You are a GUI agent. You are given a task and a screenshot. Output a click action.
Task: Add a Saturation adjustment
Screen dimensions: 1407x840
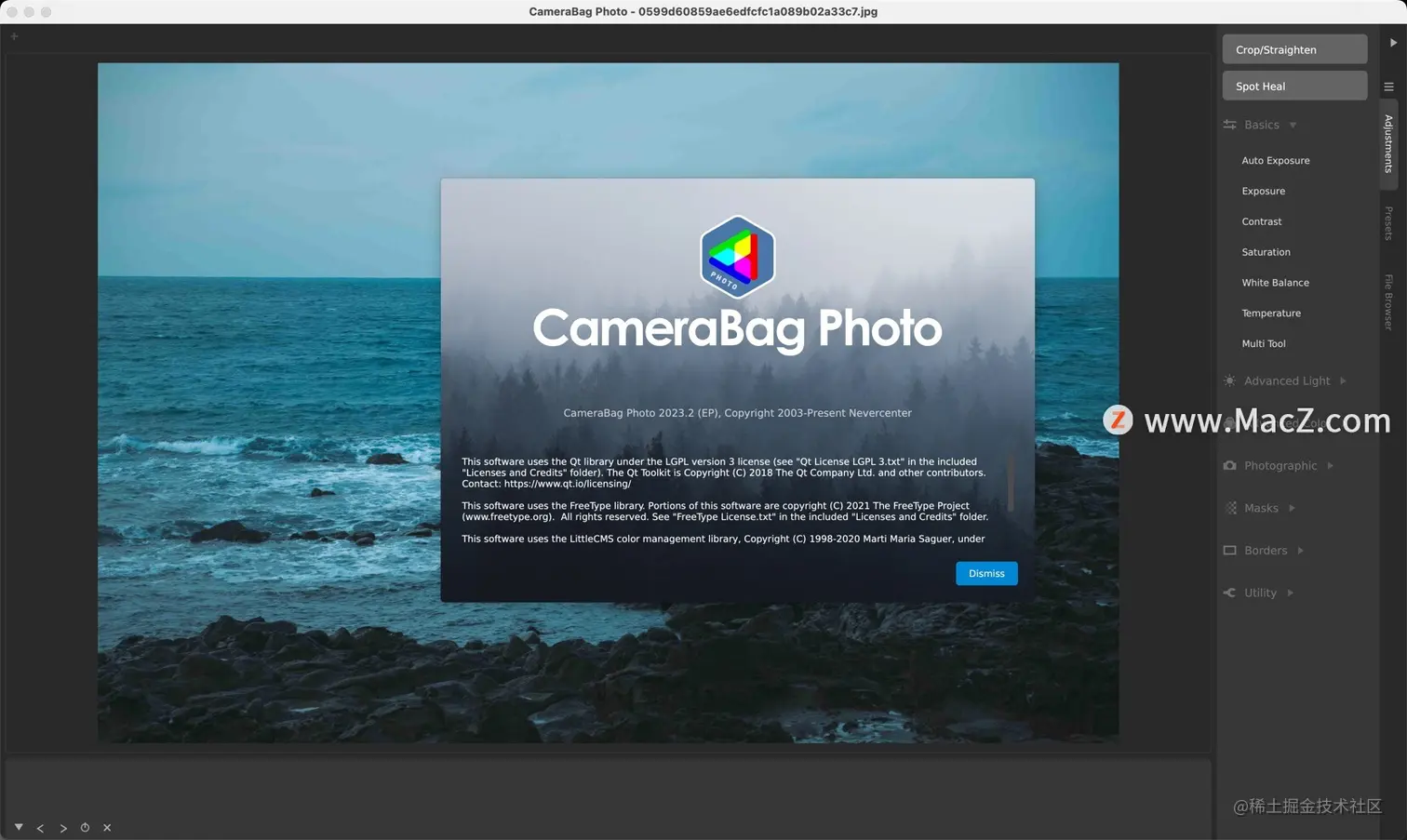click(x=1266, y=252)
